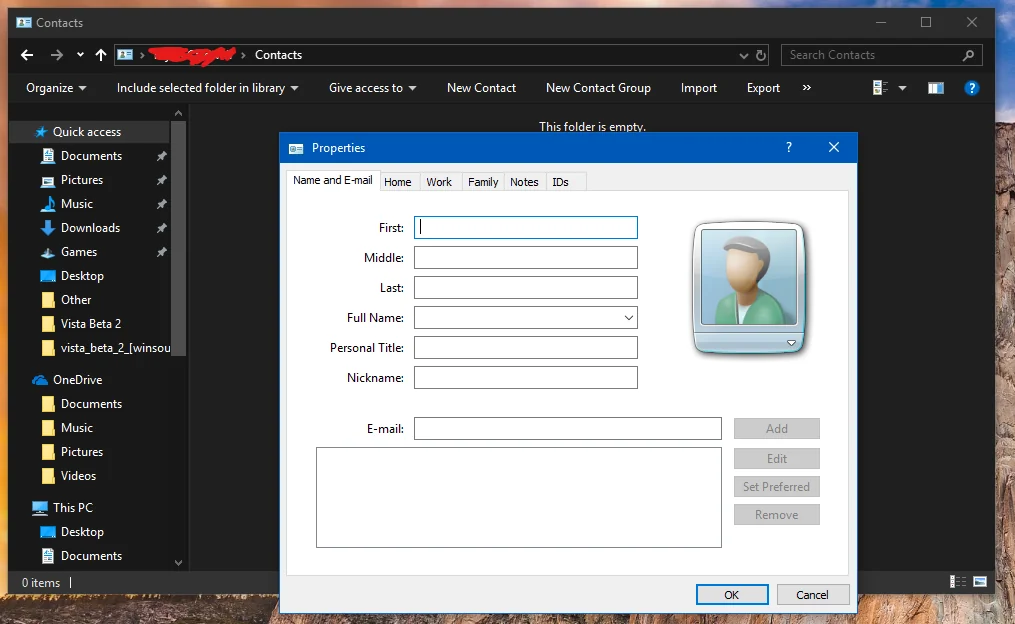Open the Full Name dropdown

pos(628,318)
